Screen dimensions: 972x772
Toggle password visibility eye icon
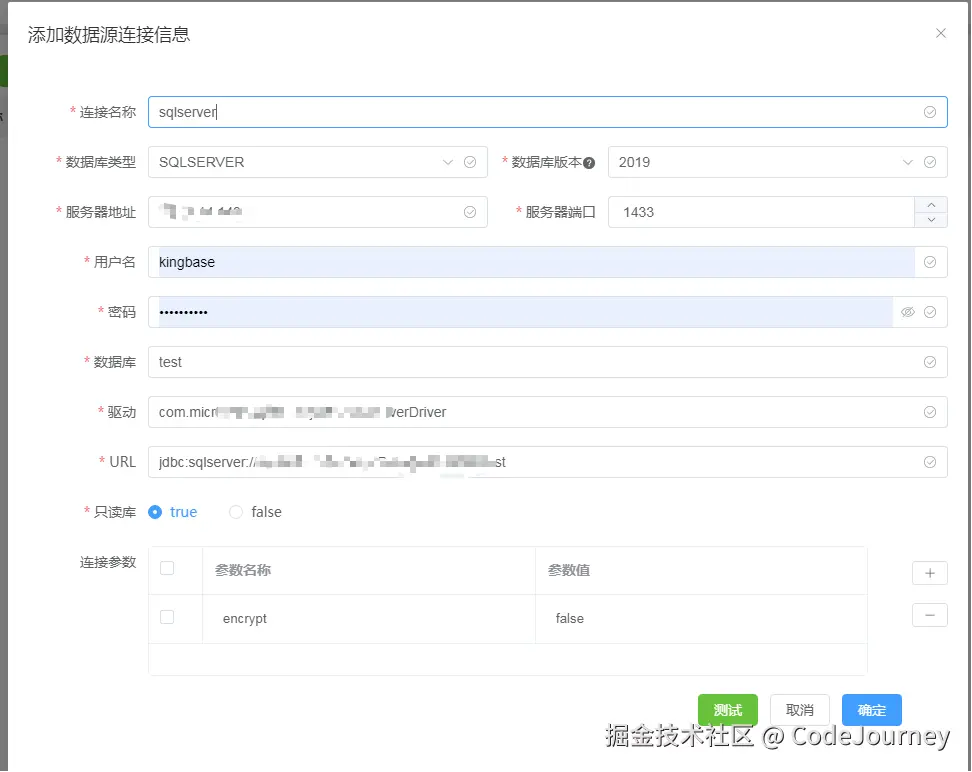(908, 312)
